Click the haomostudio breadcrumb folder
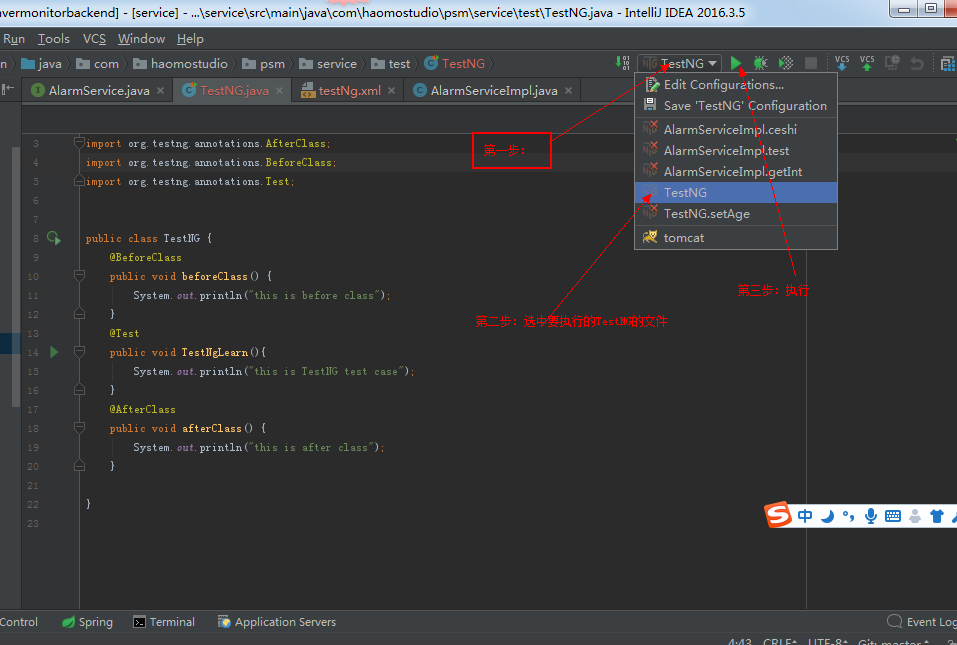This screenshot has width=957, height=645. (180, 63)
